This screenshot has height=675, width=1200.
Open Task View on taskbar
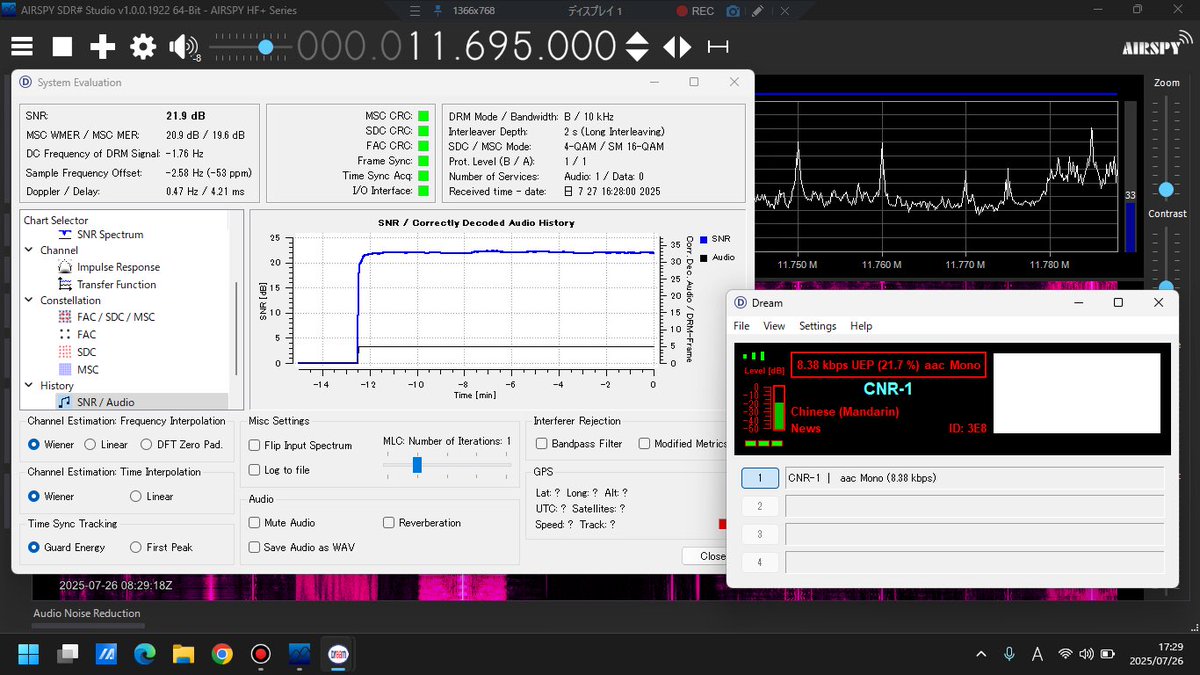68,654
